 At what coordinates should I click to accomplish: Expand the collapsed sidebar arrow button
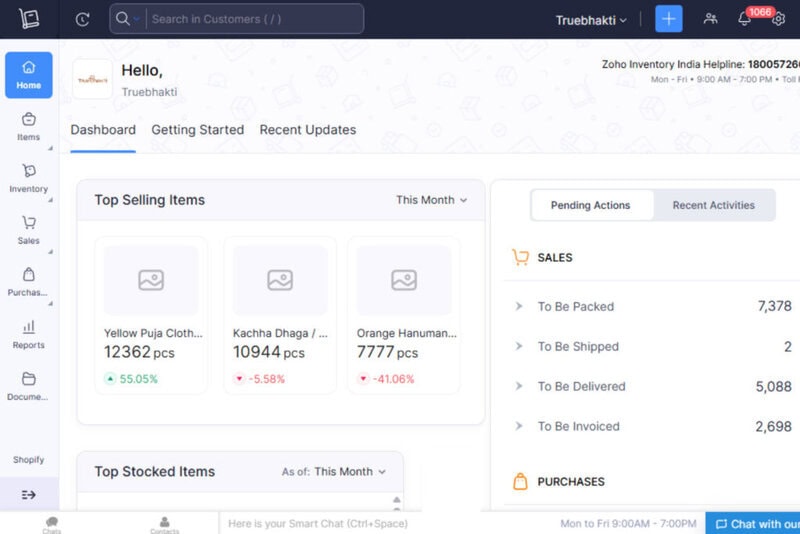click(29, 495)
